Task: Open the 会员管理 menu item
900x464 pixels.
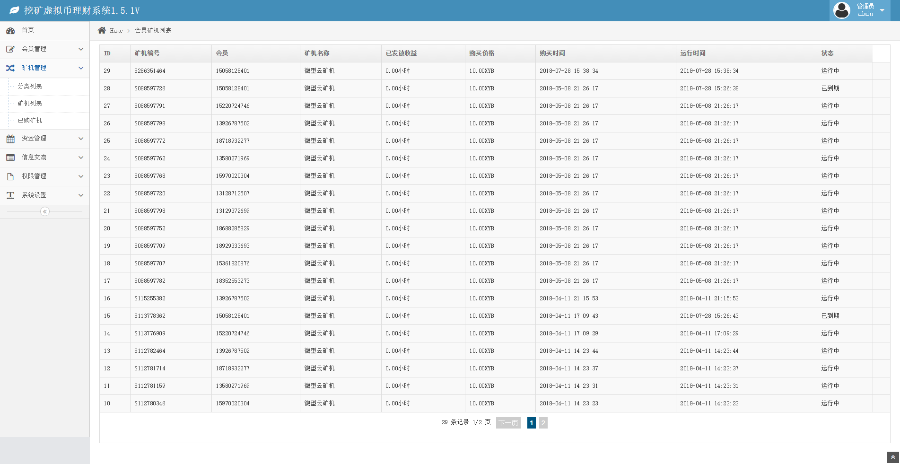Action: coord(45,49)
